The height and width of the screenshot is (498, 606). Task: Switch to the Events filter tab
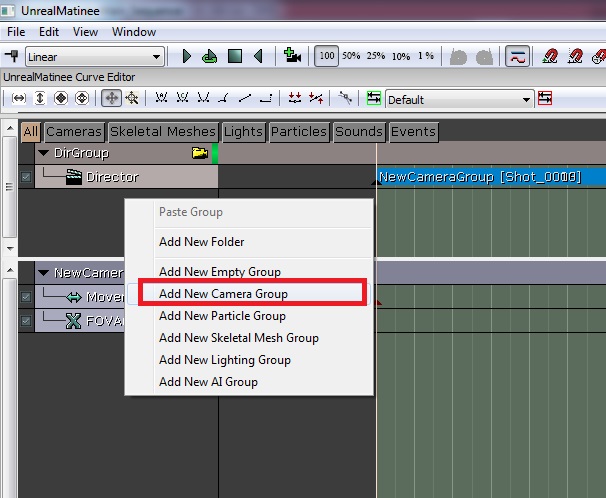(x=414, y=132)
